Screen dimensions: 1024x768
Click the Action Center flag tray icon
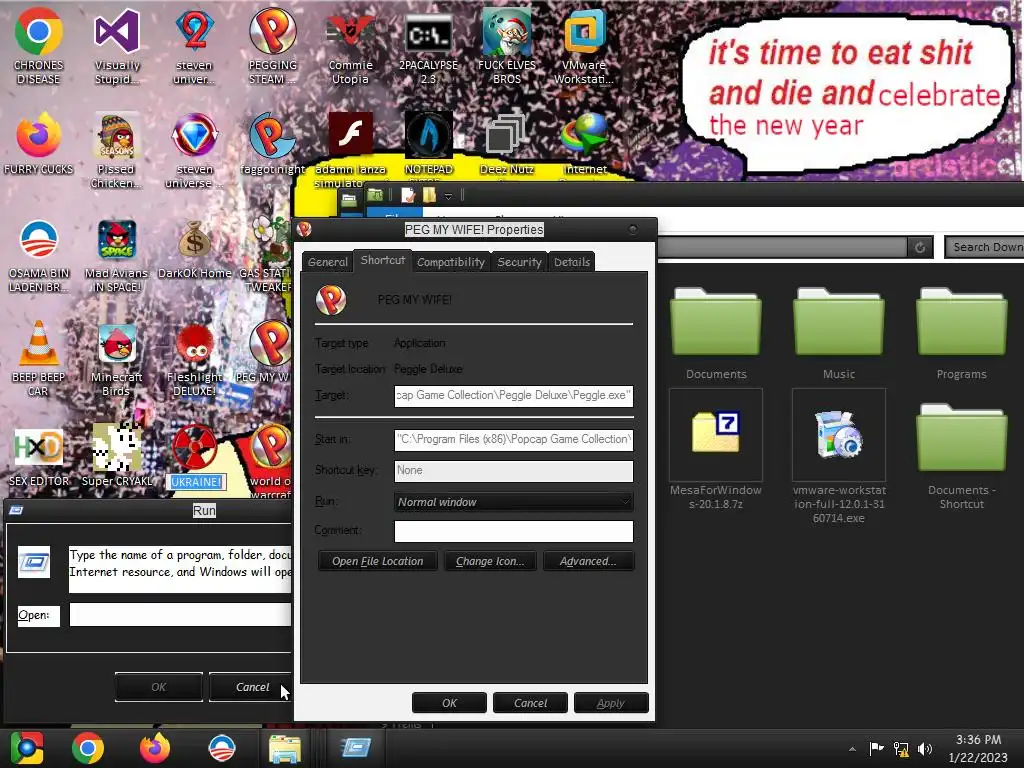pos(876,748)
